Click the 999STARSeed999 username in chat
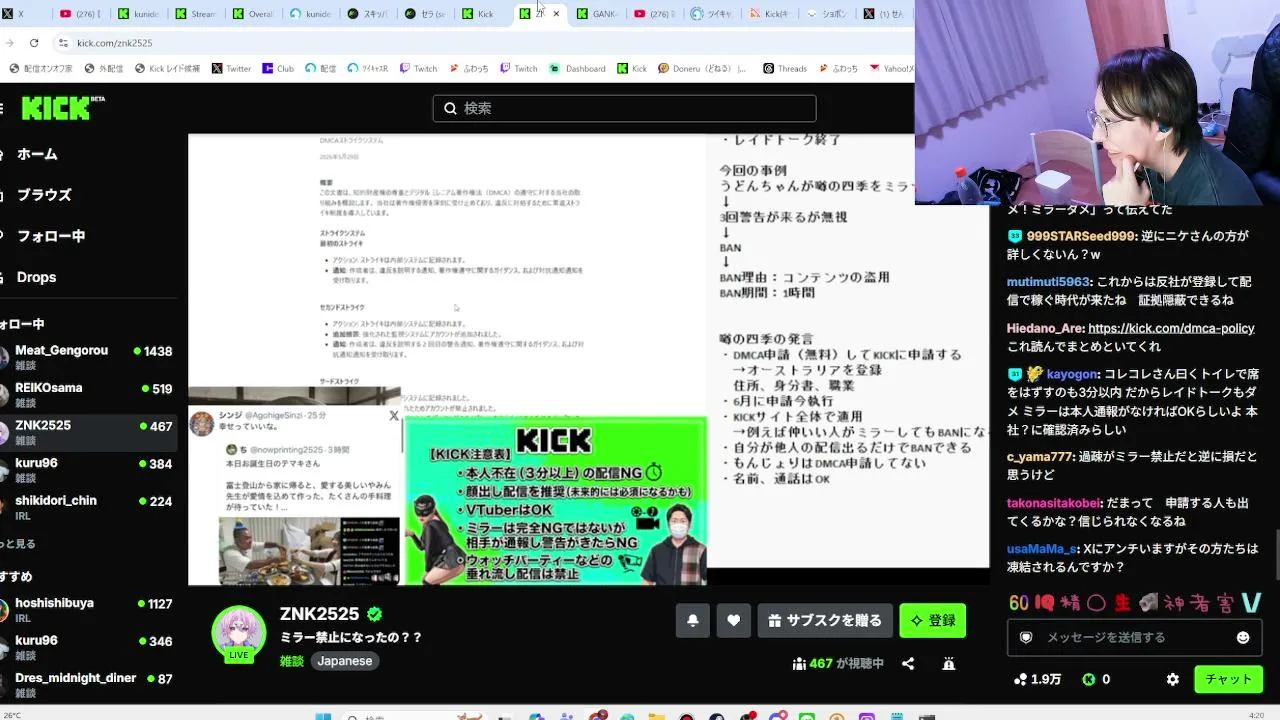1280x720 pixels. tap(1081, 236)
